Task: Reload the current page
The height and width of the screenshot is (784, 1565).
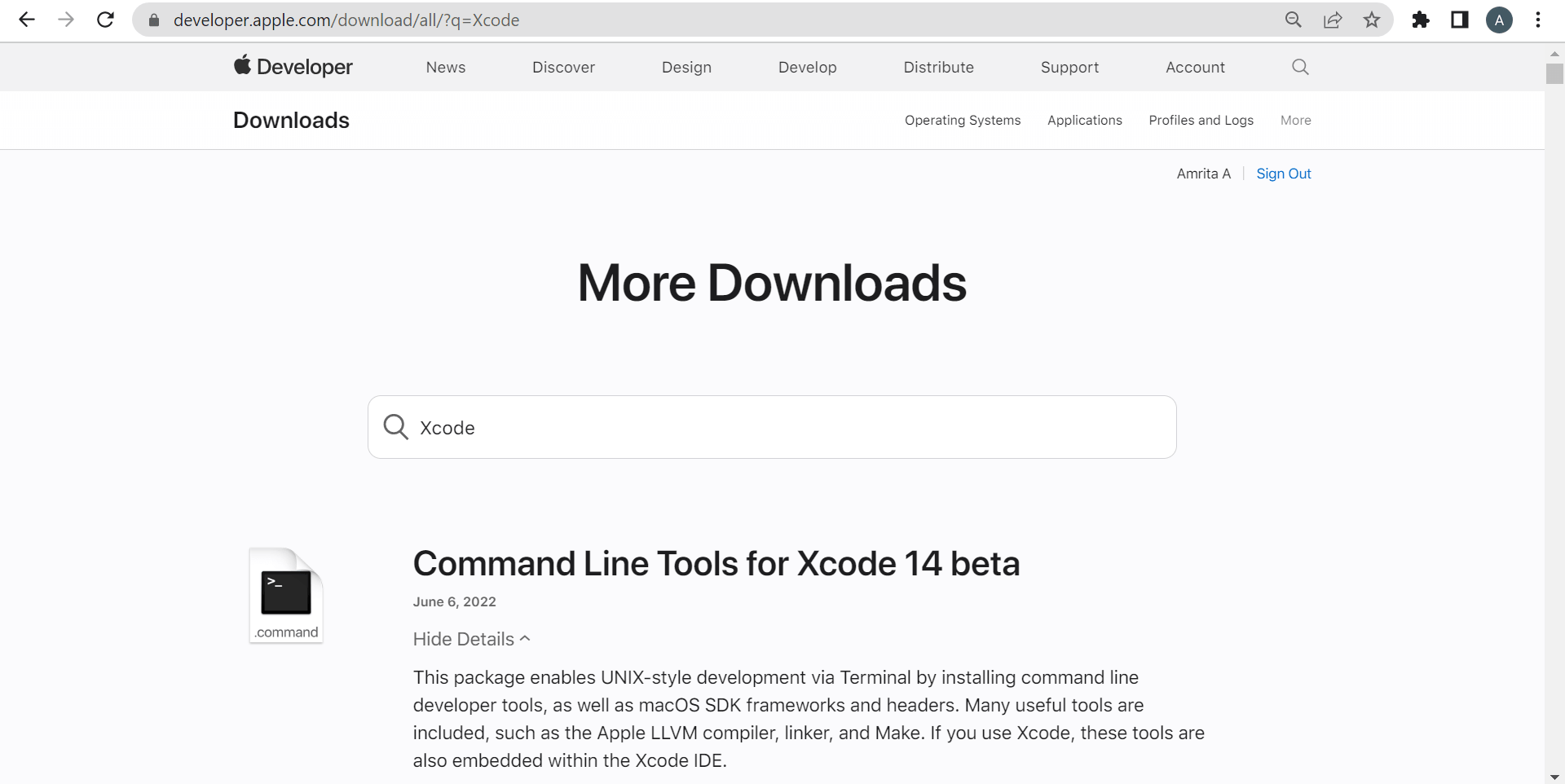Action: point(105,20)
